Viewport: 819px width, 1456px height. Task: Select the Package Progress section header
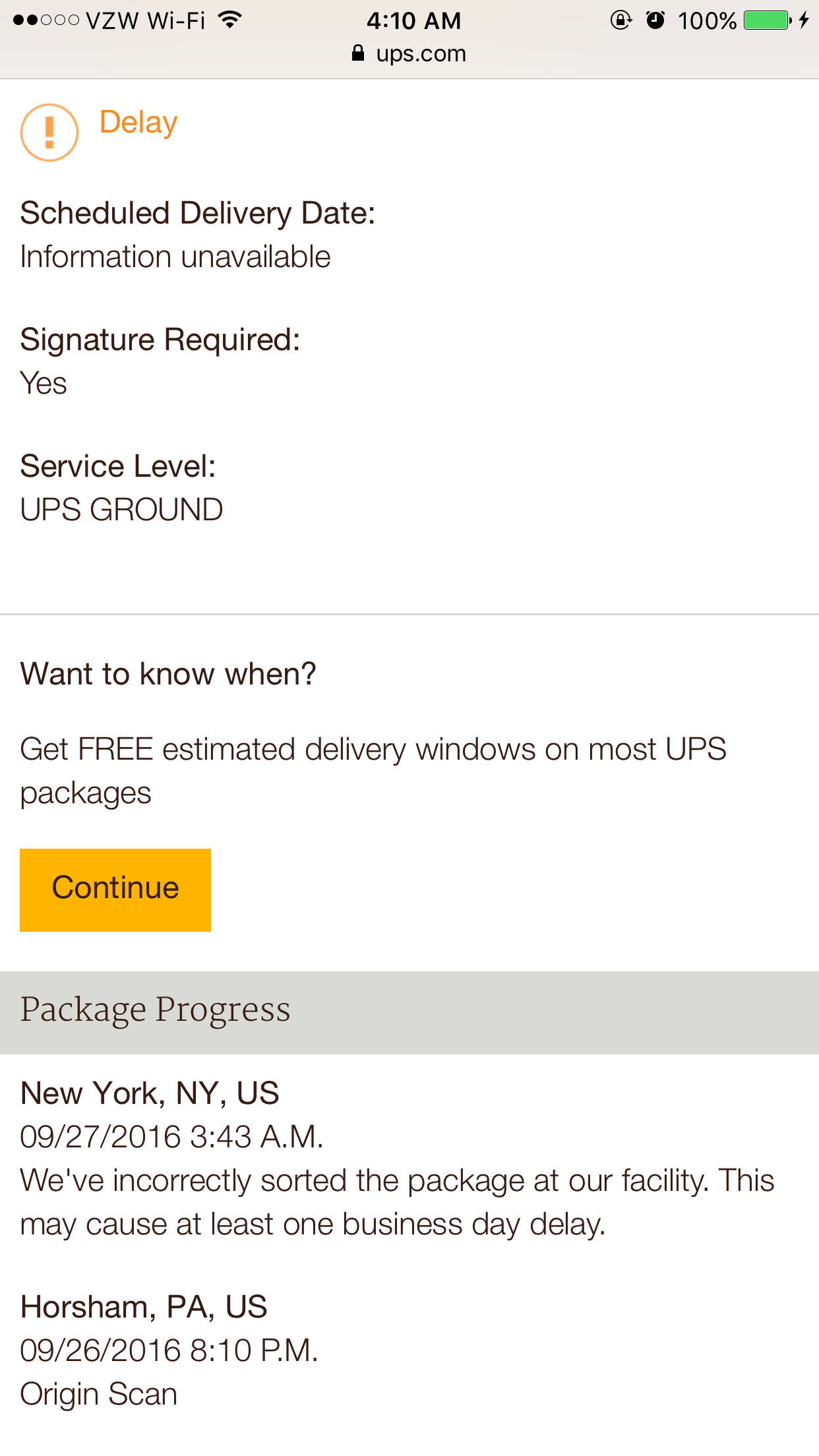[156, 1010]
